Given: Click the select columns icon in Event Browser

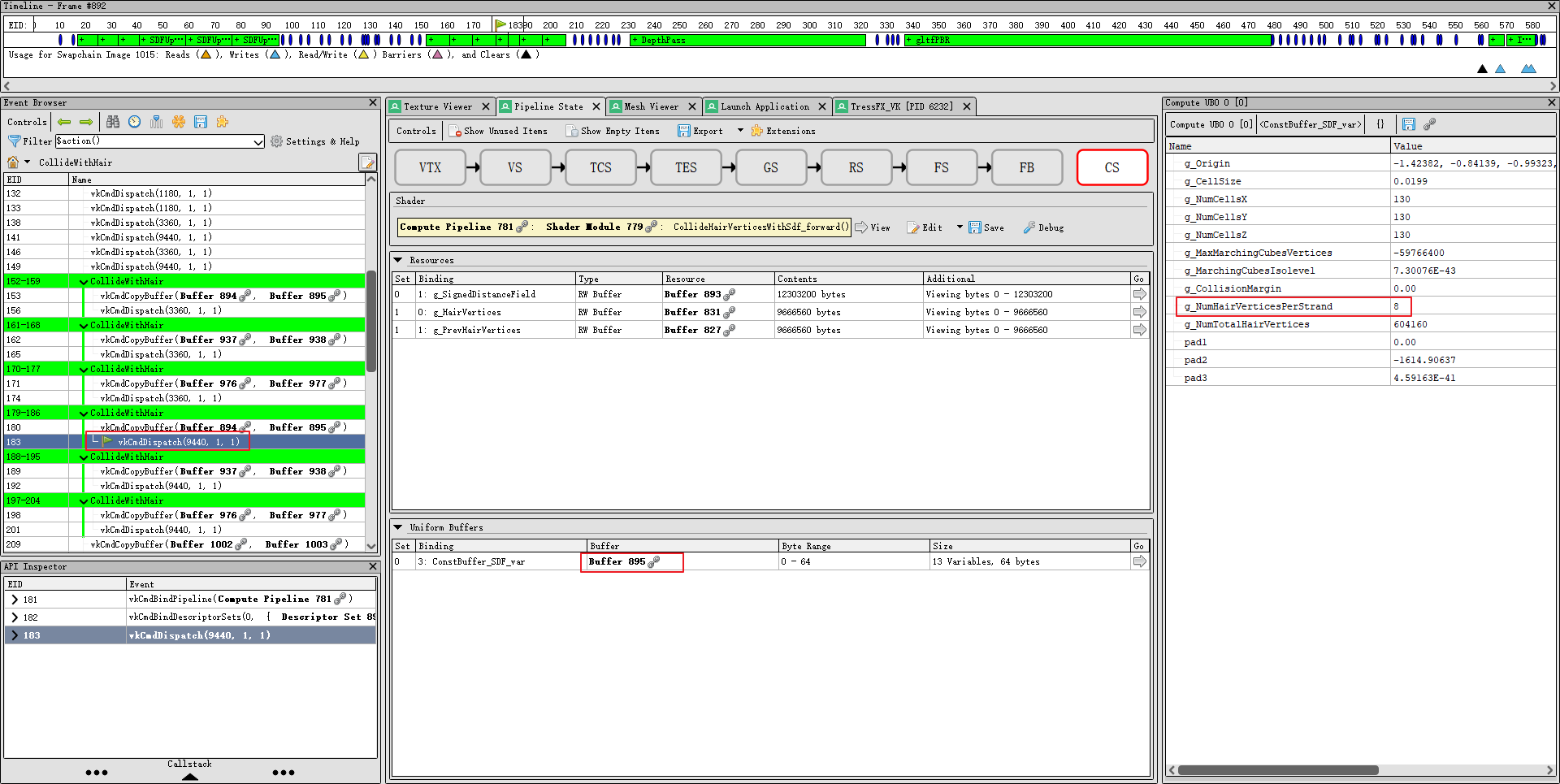Looking at the screenshot, I should pyautogui.click(x=157, y=122).
